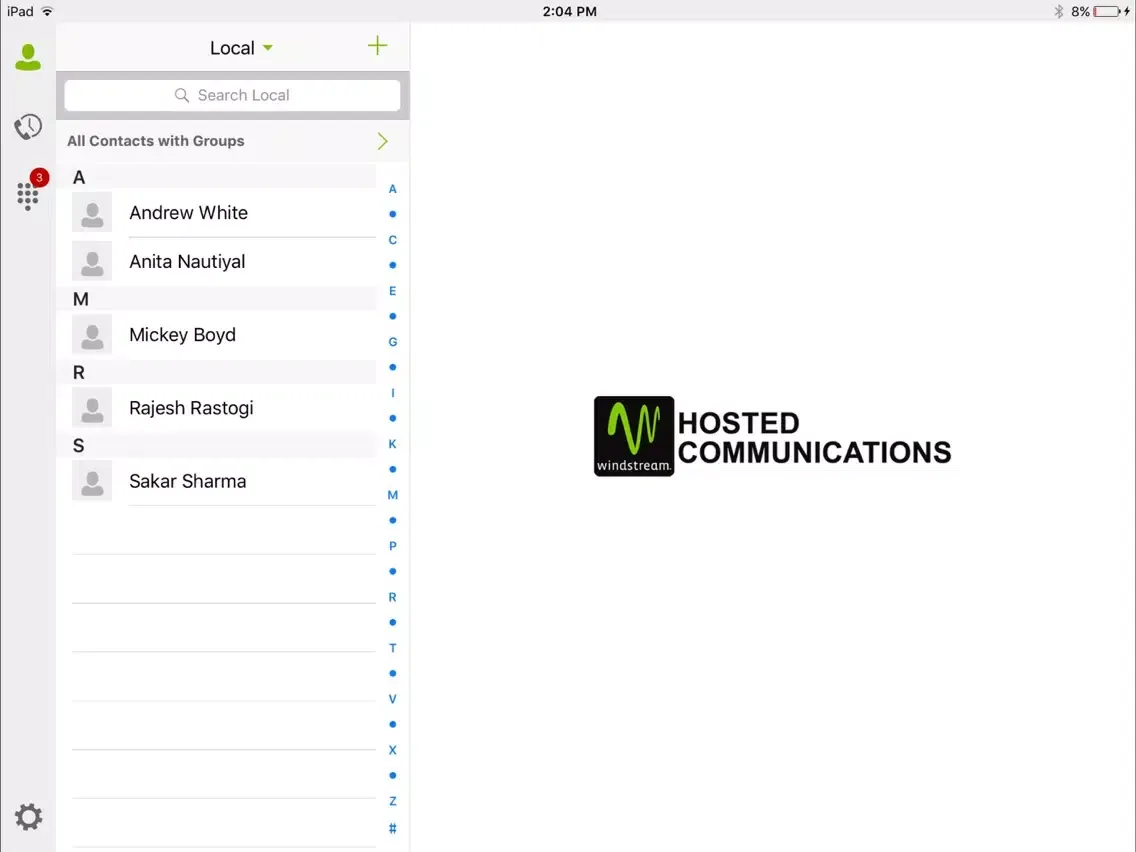Tap Mickey Boyd's avatar placeholder
Screen dimensions: 1136x852
click(x=92, y=335)
